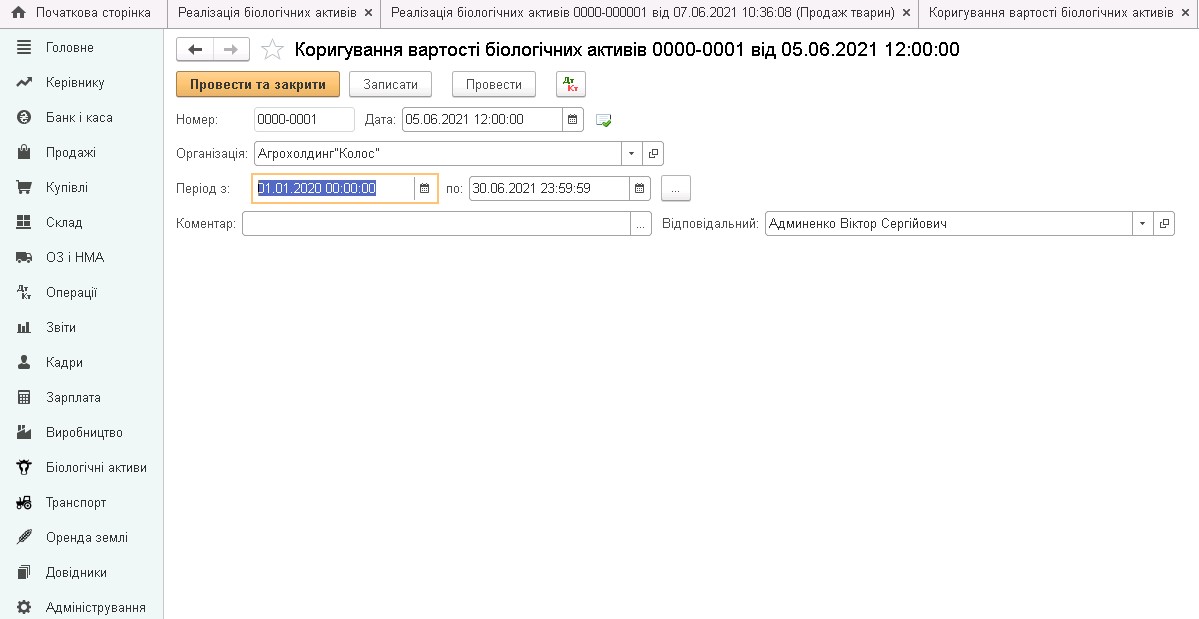Click the Дт/Кт postings icon button
Viewport: 1199px width, 619px height.
[571, 85]
